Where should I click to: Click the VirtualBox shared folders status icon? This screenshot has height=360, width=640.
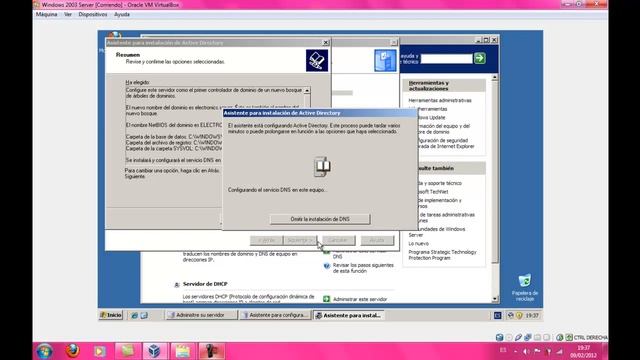(x=537, y=337)
